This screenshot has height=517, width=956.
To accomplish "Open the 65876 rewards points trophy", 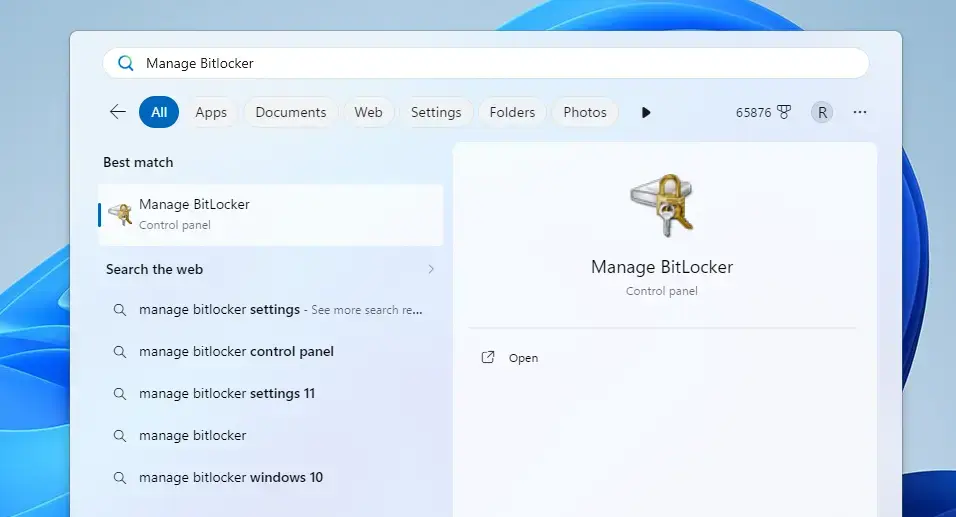I will point(763,112).
